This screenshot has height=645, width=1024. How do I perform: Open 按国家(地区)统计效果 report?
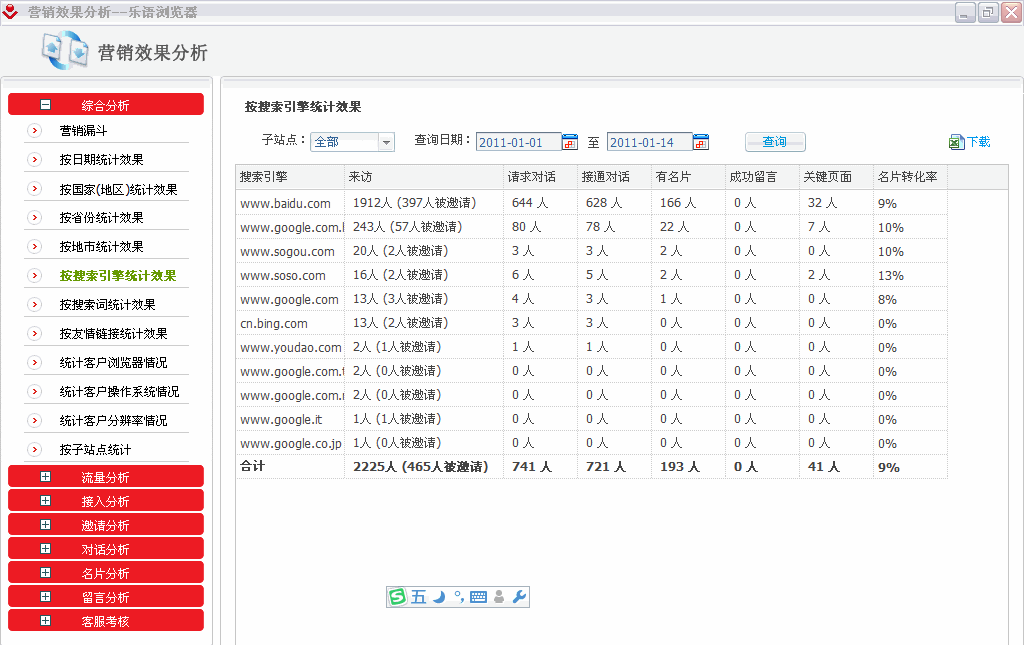(x=118, y=189)
